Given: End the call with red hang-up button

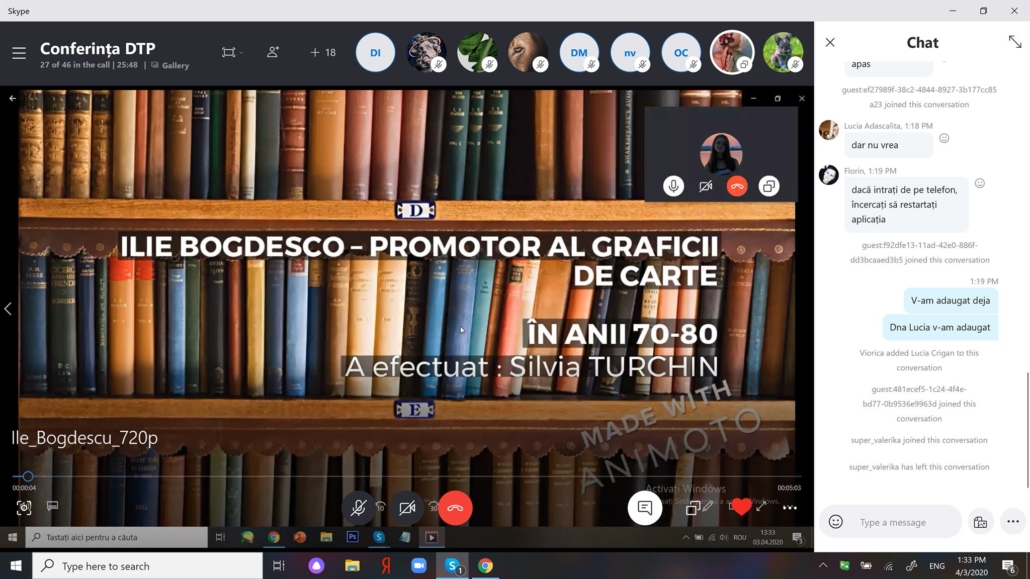Looking at the screenshot, I should [x=455, y=508].
